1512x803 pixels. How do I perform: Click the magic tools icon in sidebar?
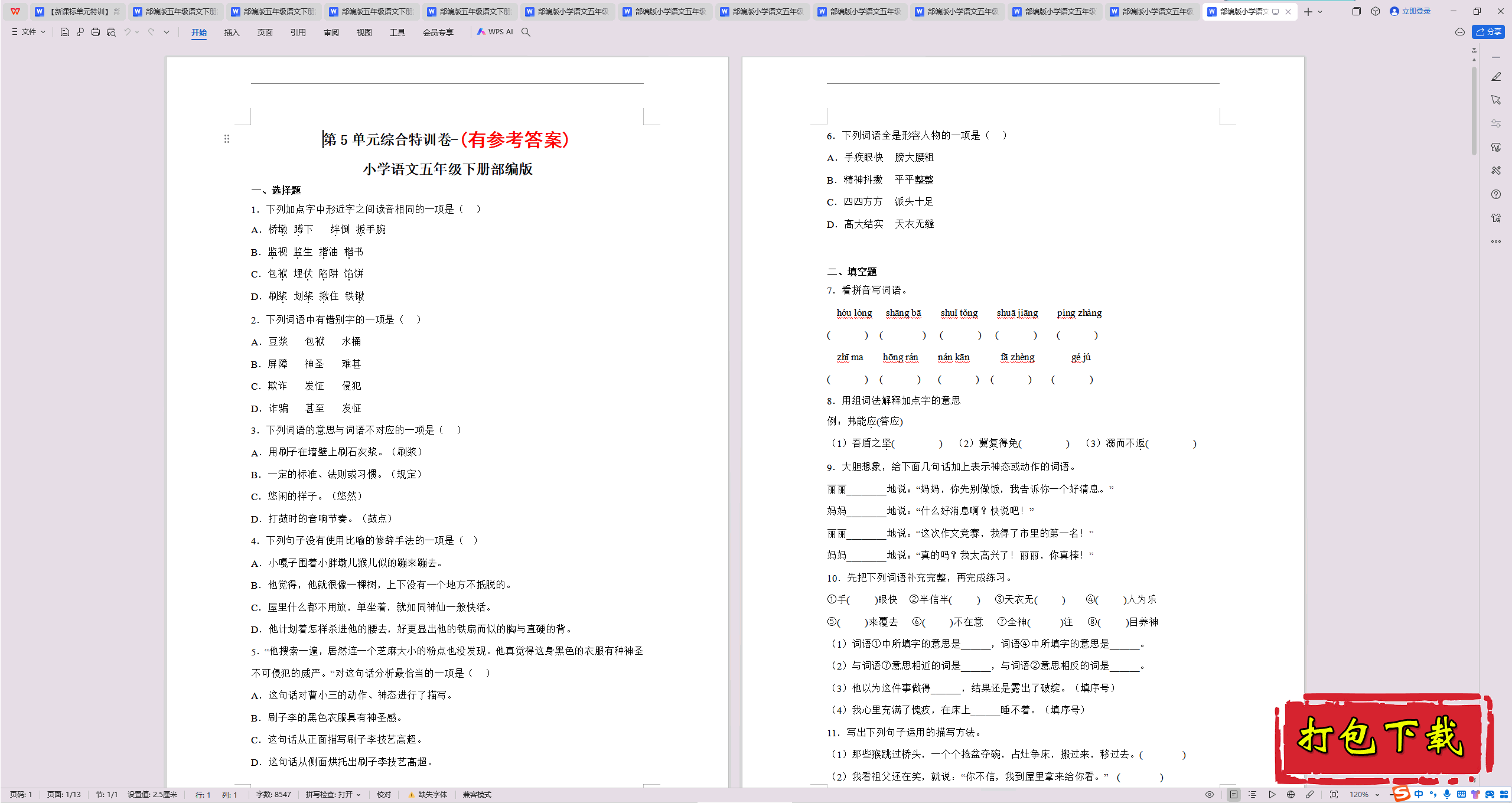(x=1496, y=171)
